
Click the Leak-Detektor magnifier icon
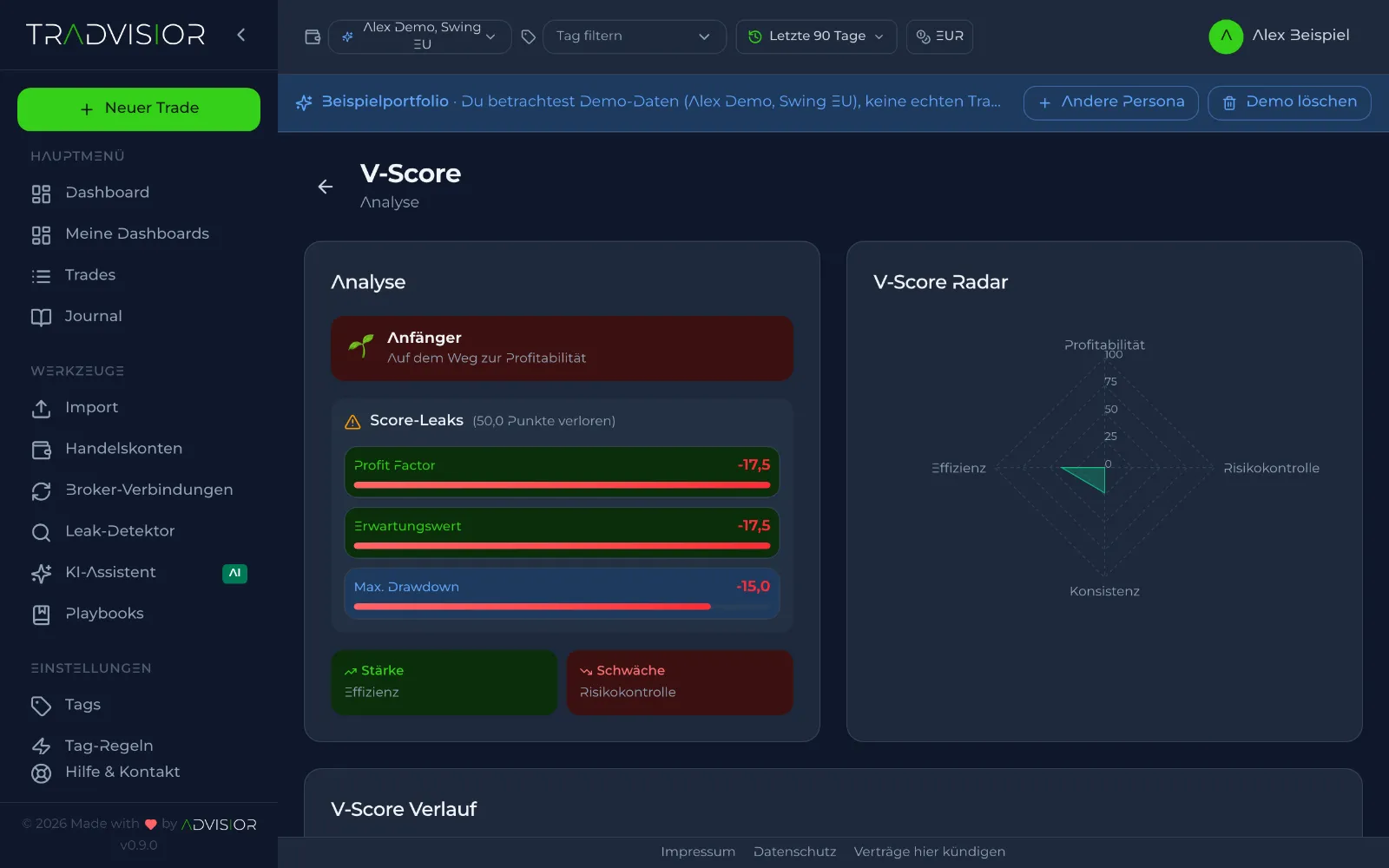[x=41, y=532]
